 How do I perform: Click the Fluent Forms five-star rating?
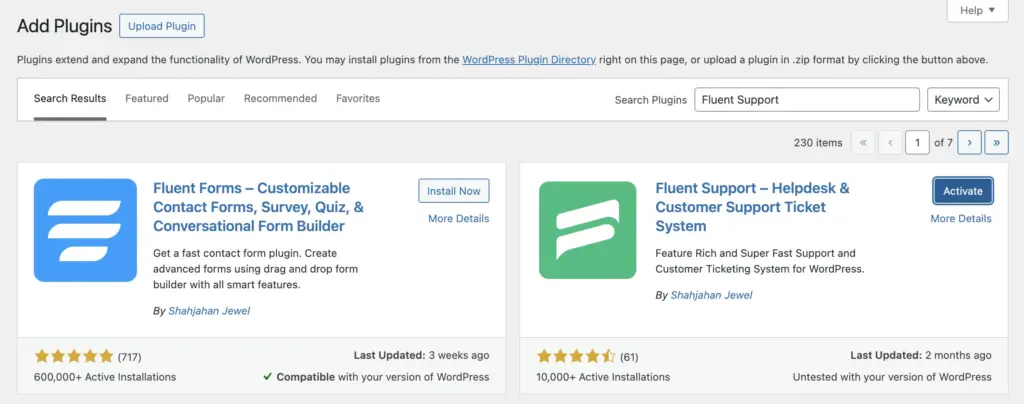(x=74, y=356)
